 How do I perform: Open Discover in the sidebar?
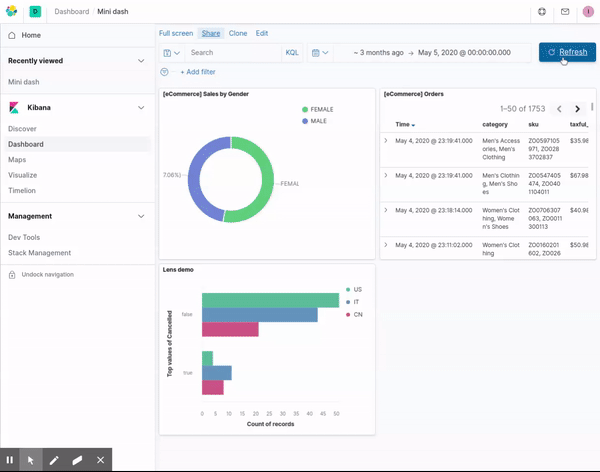point(22,129)
